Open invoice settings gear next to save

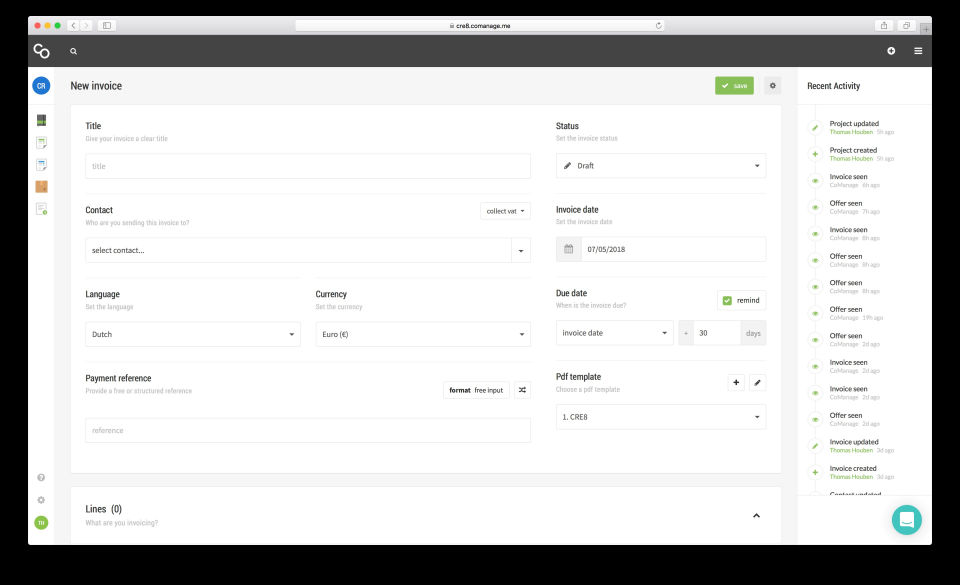point(773,86)
